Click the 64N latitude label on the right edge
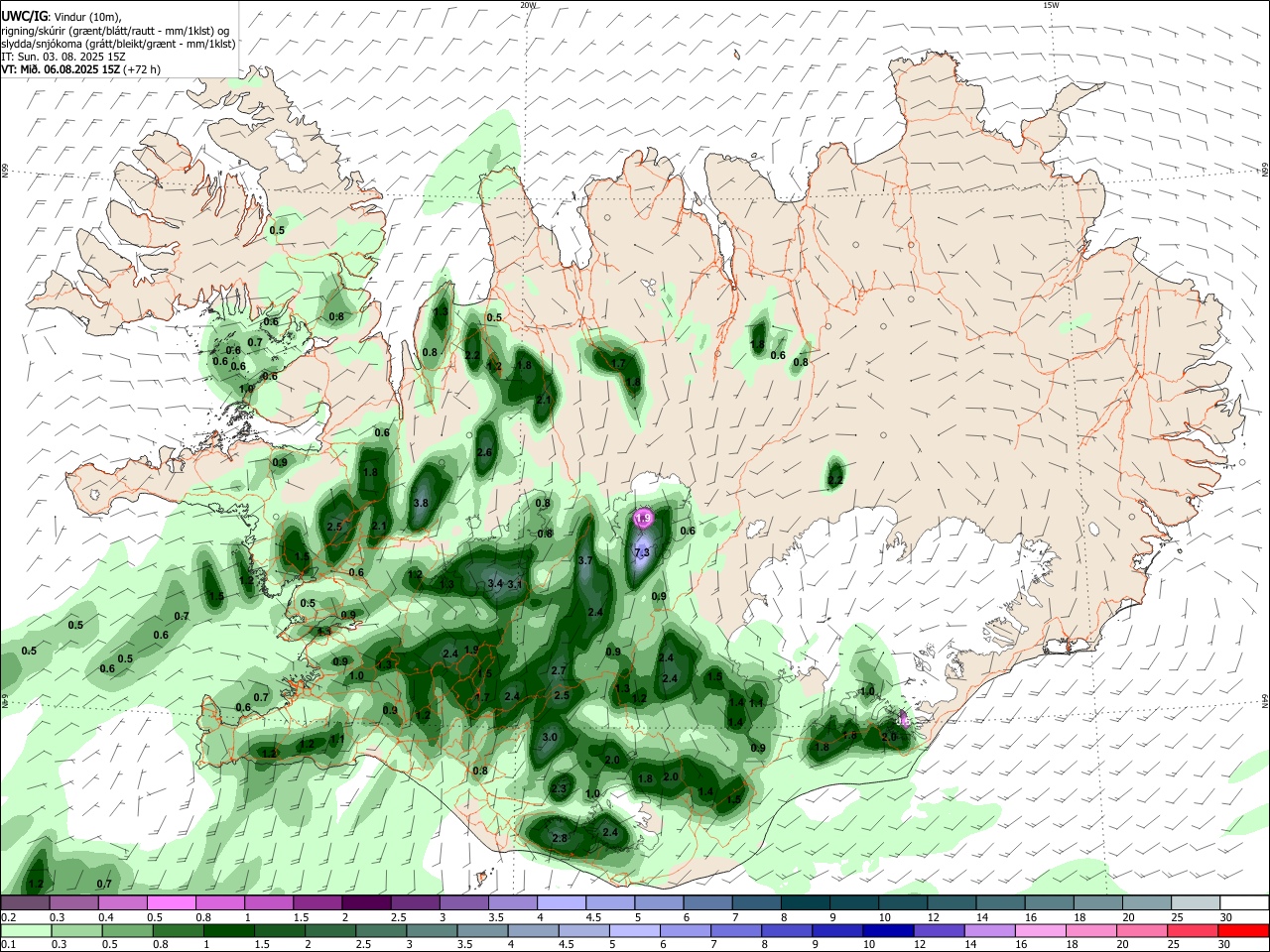This screenshot has height=952, width=1270. coord(1265,700)
